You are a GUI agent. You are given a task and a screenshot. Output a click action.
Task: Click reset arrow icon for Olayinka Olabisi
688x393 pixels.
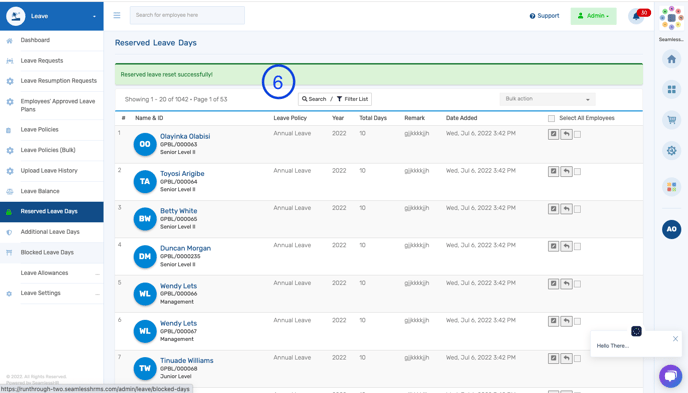pos(566,134)
